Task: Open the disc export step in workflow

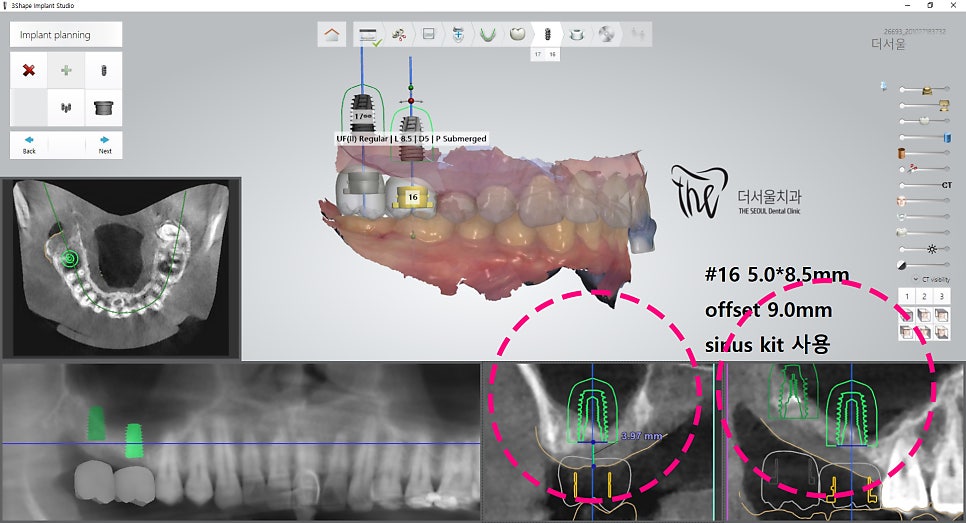Action: [x=606, y=34]
